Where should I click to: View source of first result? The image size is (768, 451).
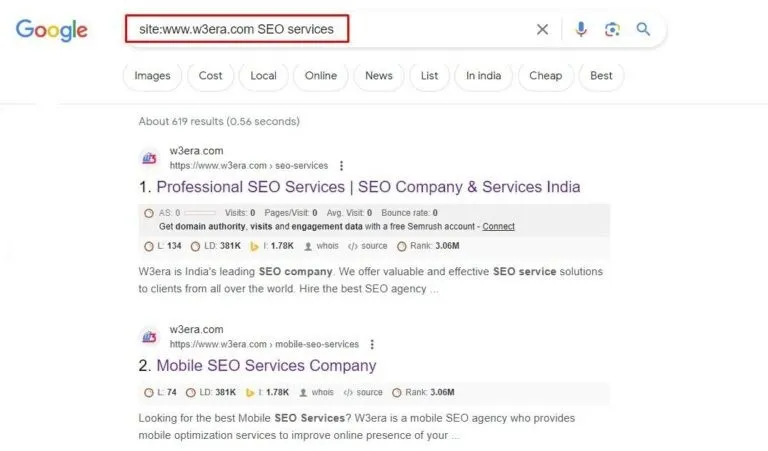[367, 246]
